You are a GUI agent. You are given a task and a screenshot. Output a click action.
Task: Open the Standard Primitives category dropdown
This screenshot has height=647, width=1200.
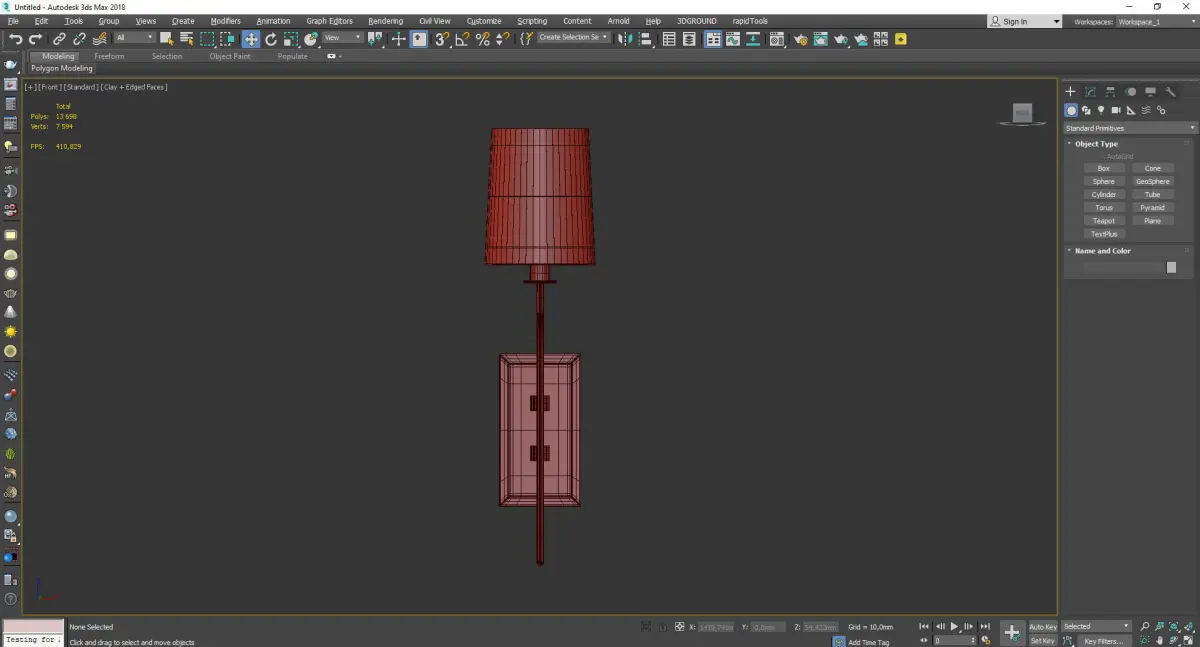click(1130, 128)
